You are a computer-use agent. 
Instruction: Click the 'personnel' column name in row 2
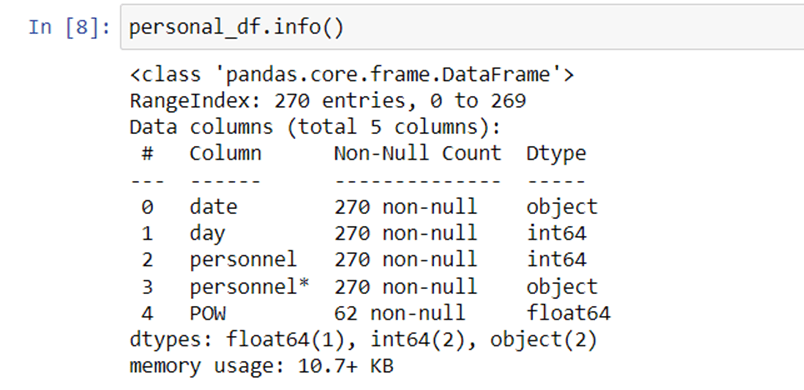tap(243, 260)
